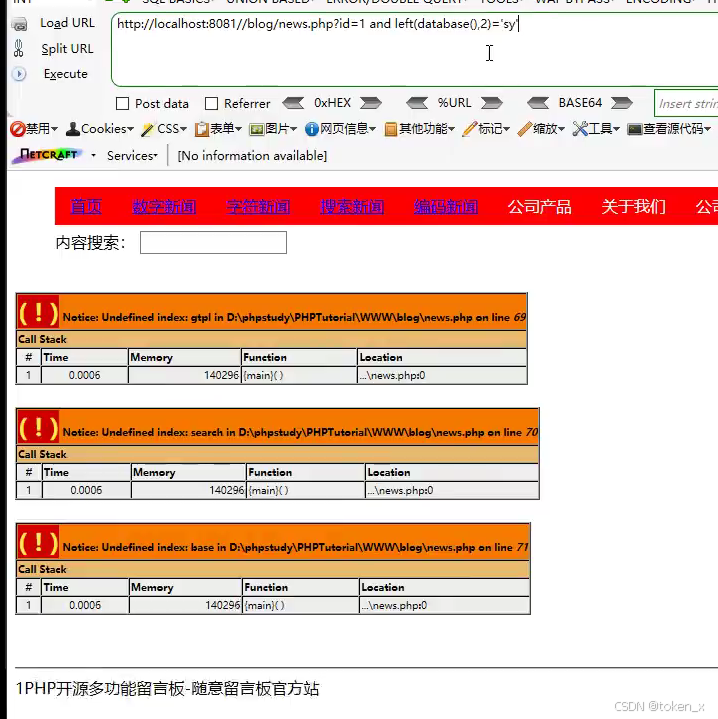The image size is (718, 719).
Task: Open the Cookies dropdown menu
Action: (x=130, y=129)
